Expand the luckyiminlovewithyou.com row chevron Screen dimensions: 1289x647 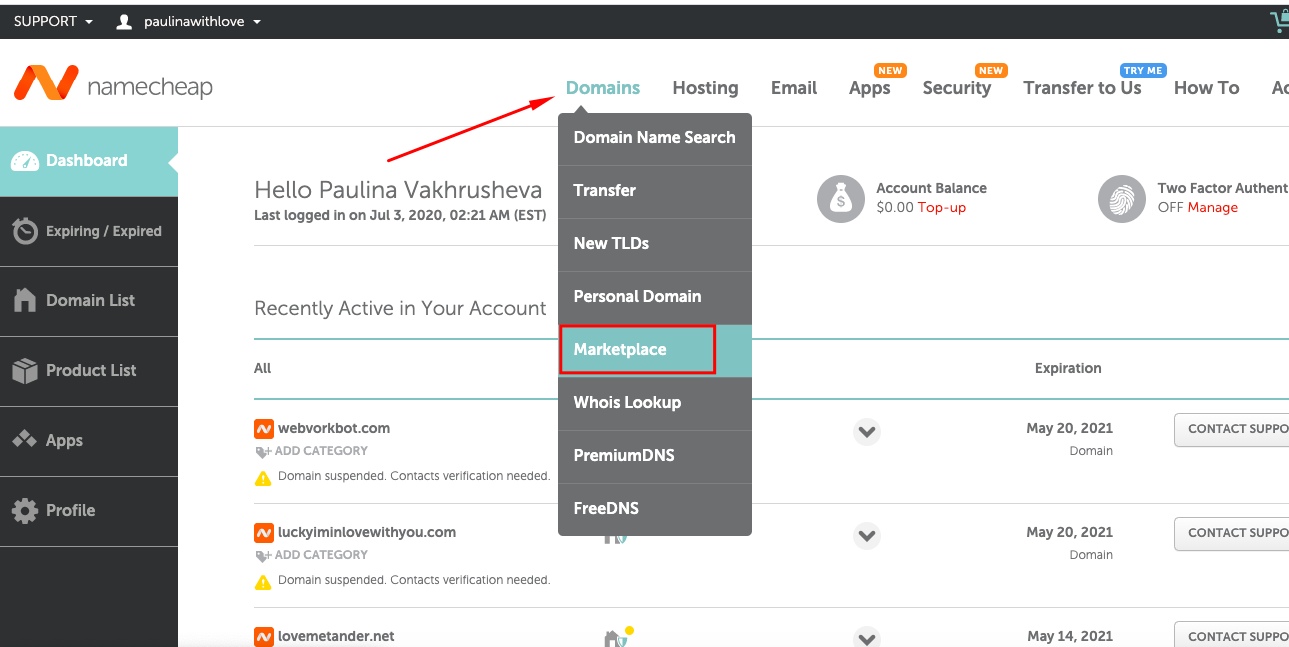pyautogui.click(x=866, y=536)
